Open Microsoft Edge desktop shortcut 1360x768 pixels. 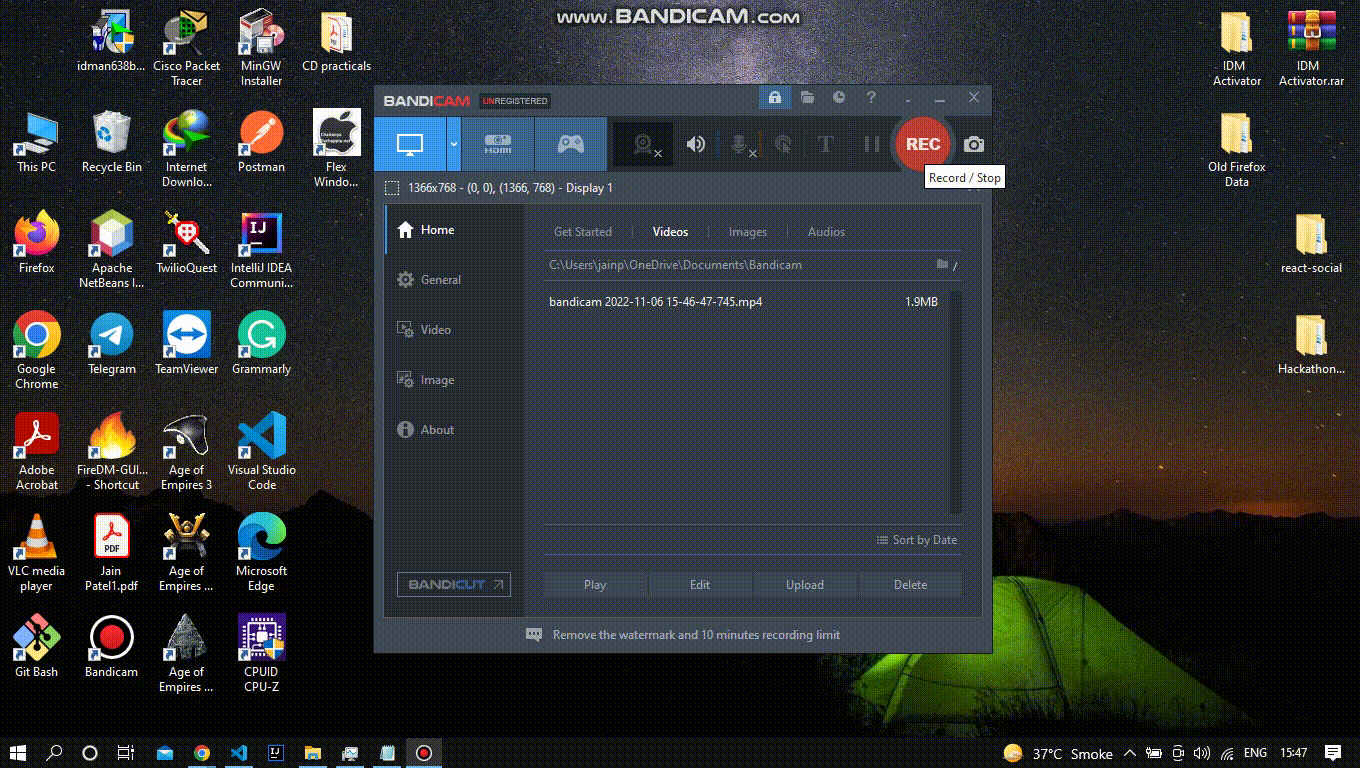[x=261, y=553]
